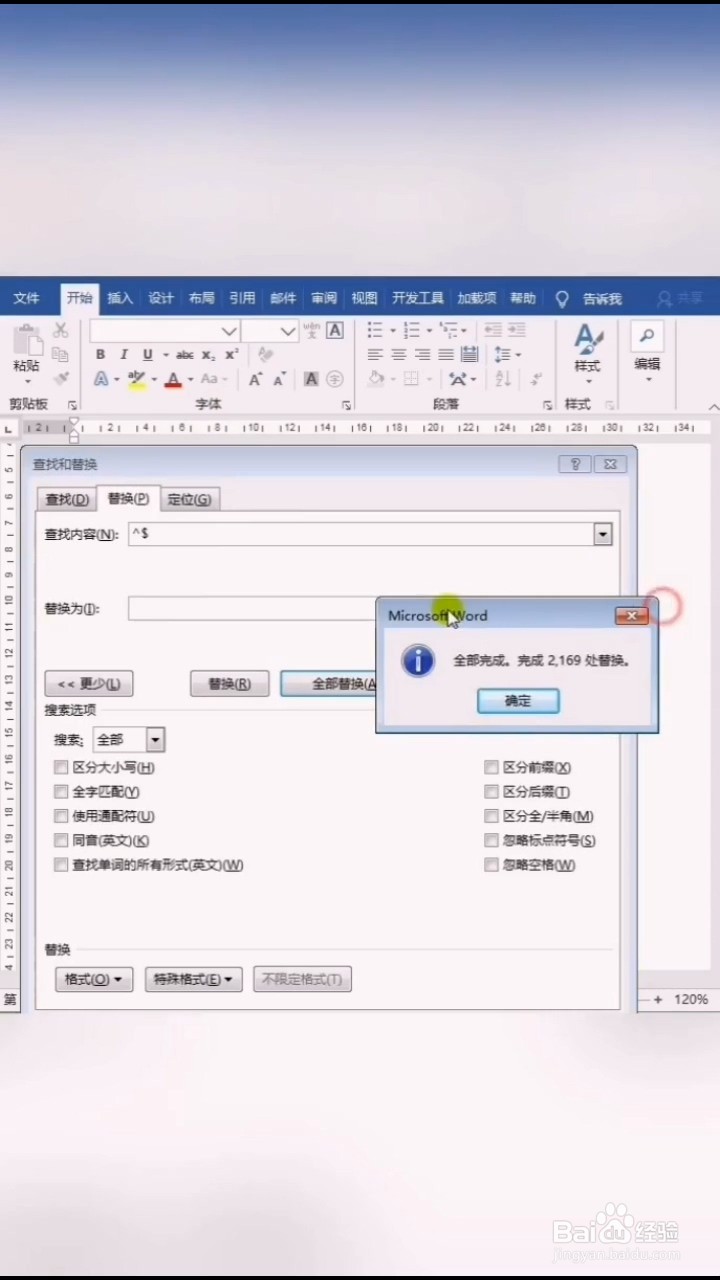This screenshot has height=1280, width=720.
Task: Open the font size dropdown
Action: click(x=289, y=330)
